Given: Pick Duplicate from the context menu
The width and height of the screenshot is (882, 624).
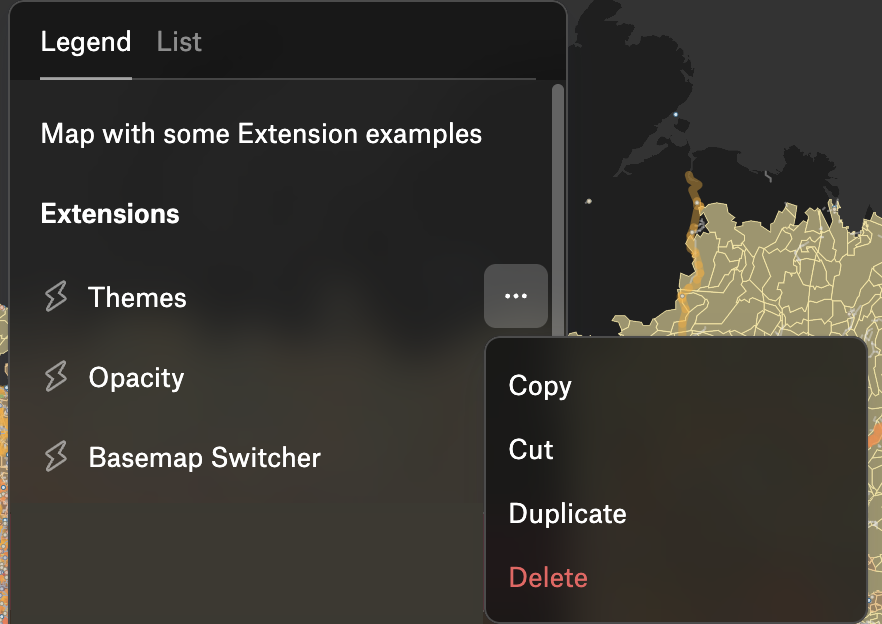Looking at the screenshot, I should tap(567, 514).
